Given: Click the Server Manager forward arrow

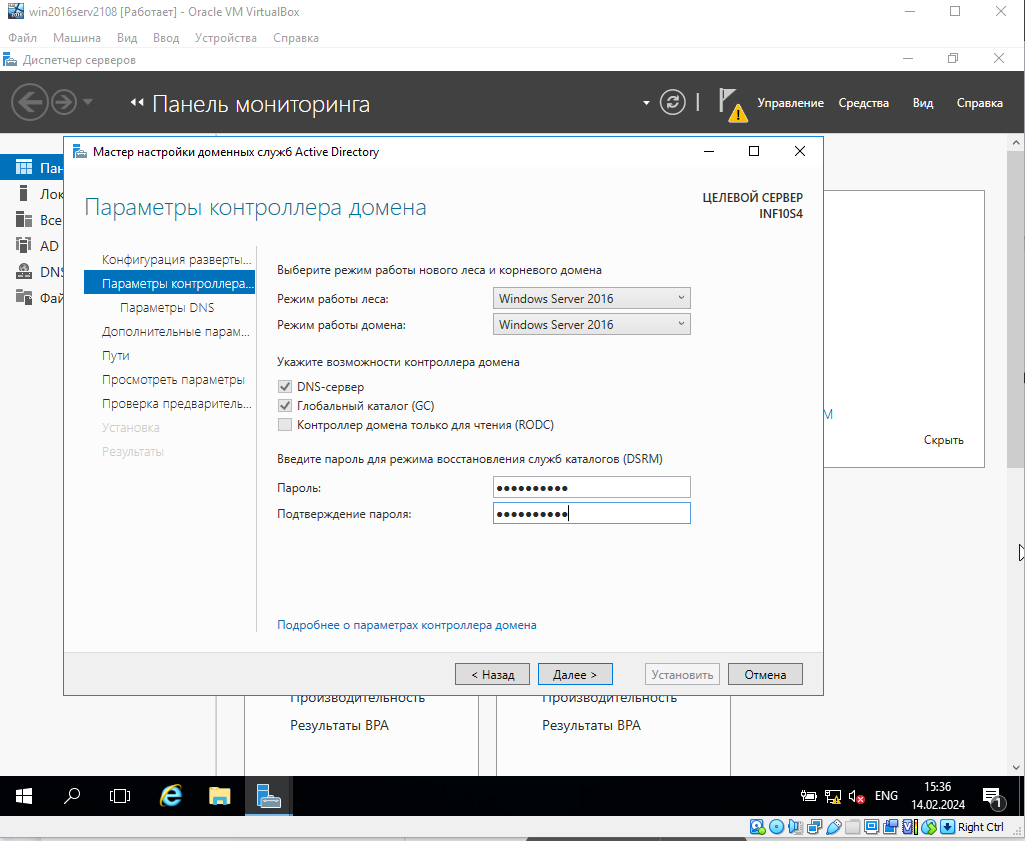Looking at the screenshot, I should [x=64, y=103].
